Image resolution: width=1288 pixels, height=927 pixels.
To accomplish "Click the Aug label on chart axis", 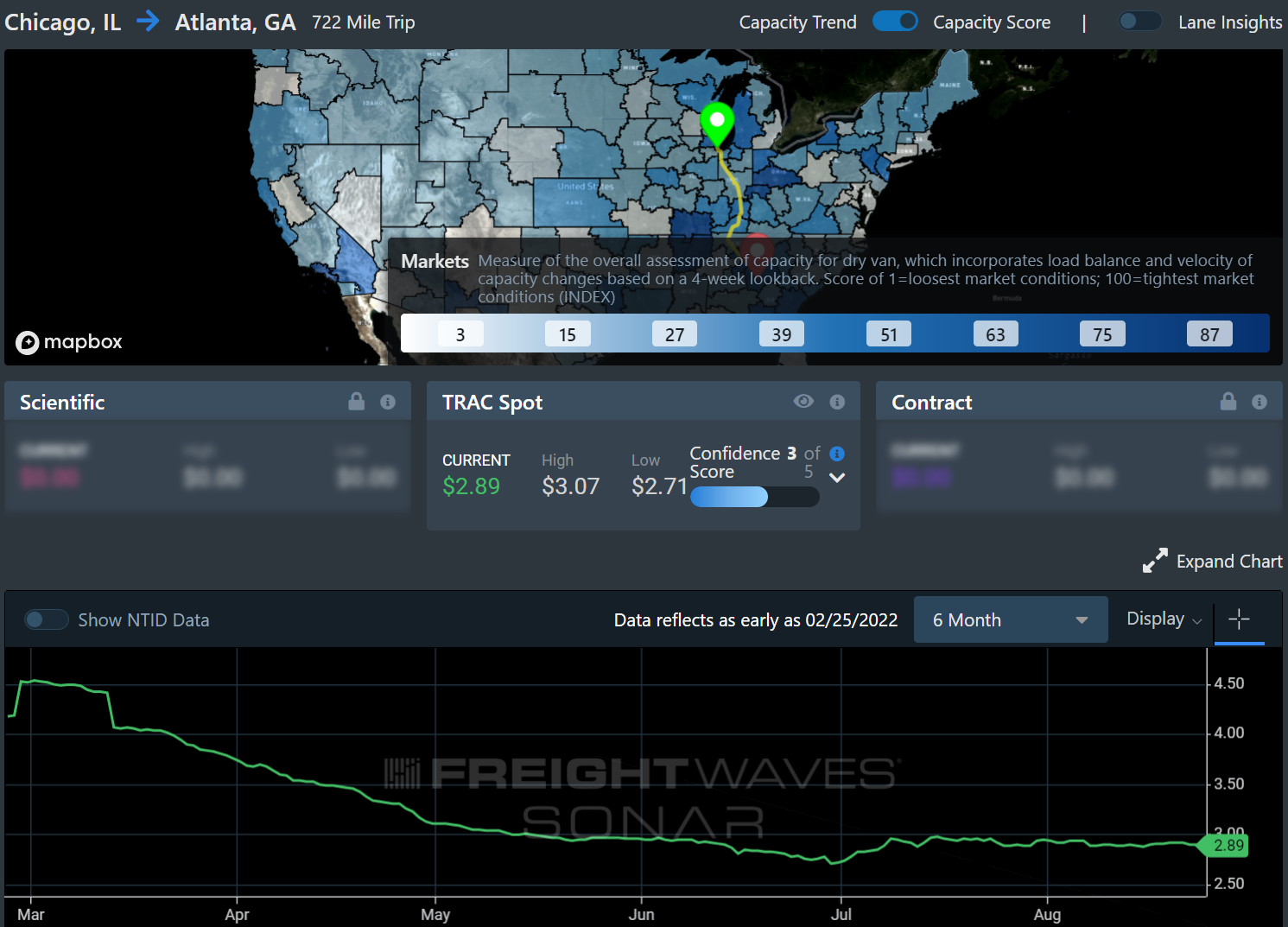I will [1047, 915].
